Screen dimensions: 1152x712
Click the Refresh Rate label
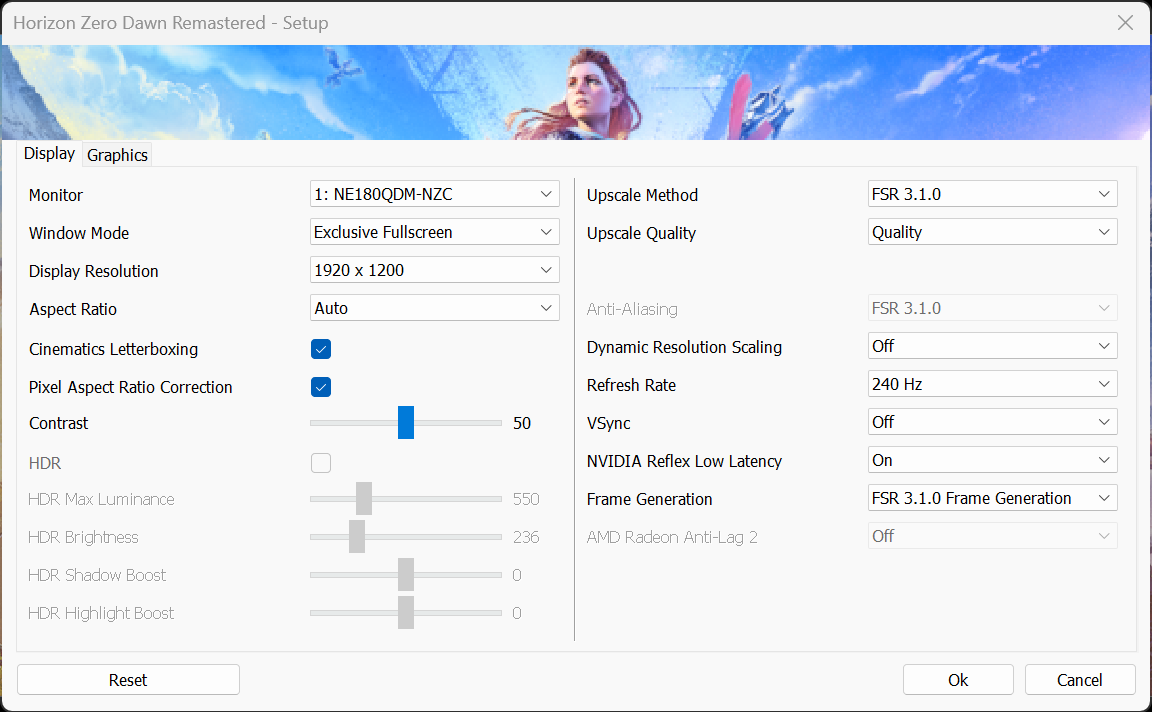coord(631,385)
